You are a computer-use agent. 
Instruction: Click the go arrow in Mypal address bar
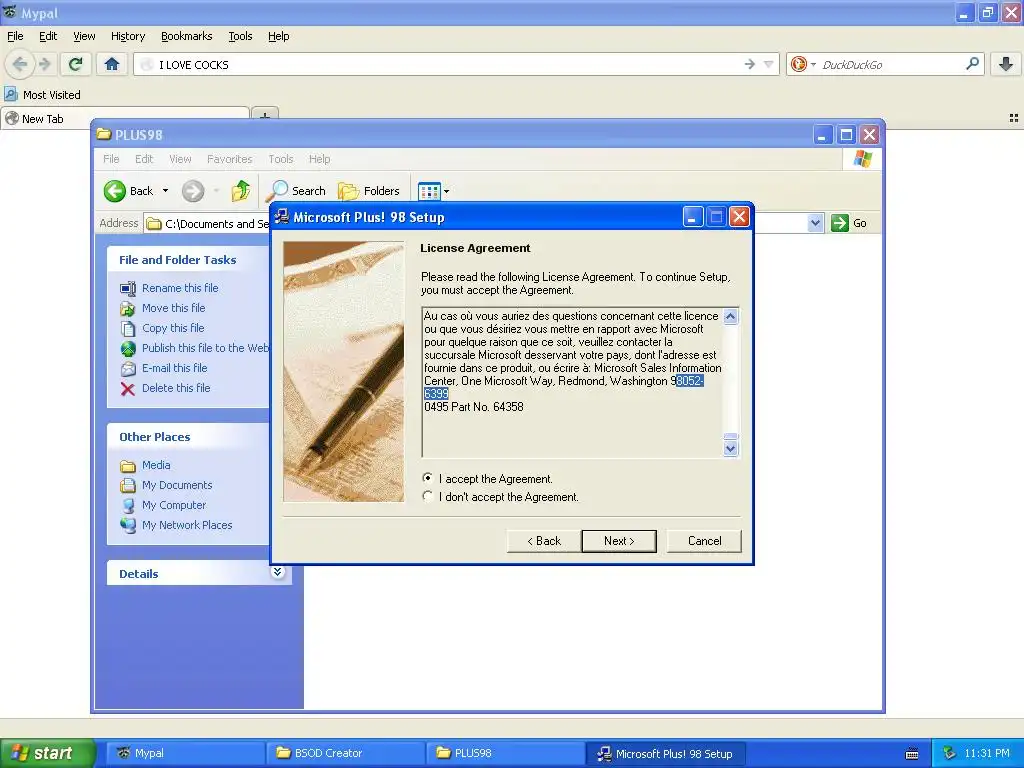[750, 64]
